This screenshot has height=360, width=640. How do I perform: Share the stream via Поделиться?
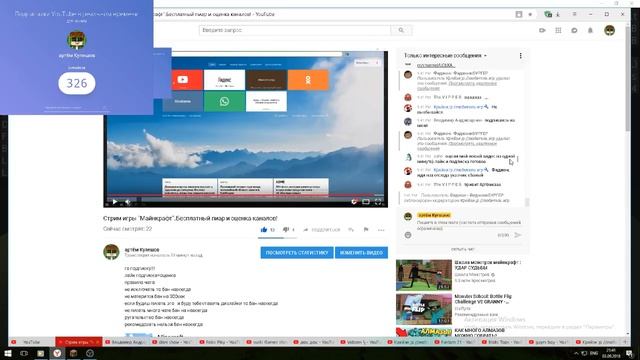click(x=321, y=230)
